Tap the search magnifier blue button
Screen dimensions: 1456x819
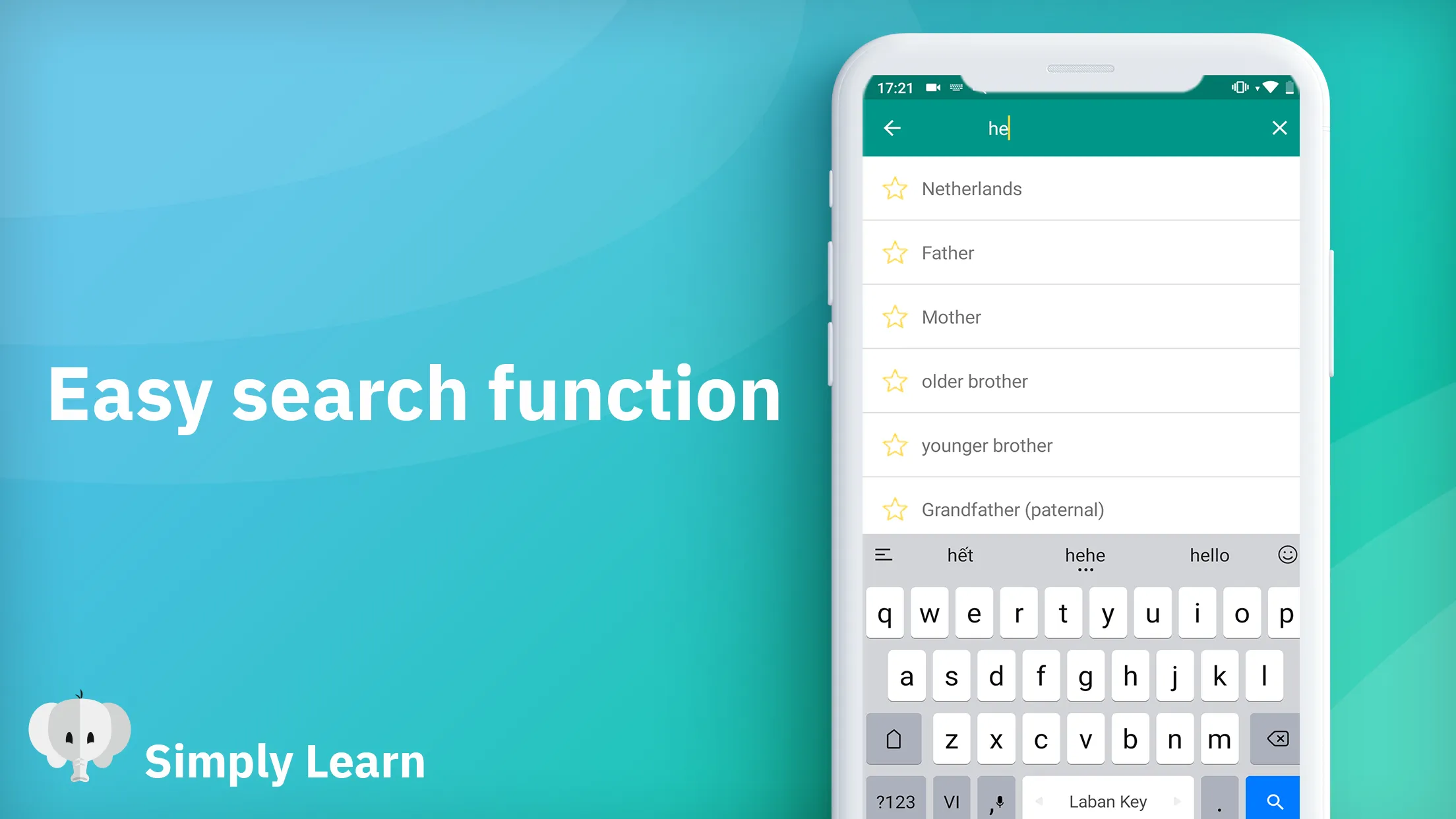(1272, 799)
